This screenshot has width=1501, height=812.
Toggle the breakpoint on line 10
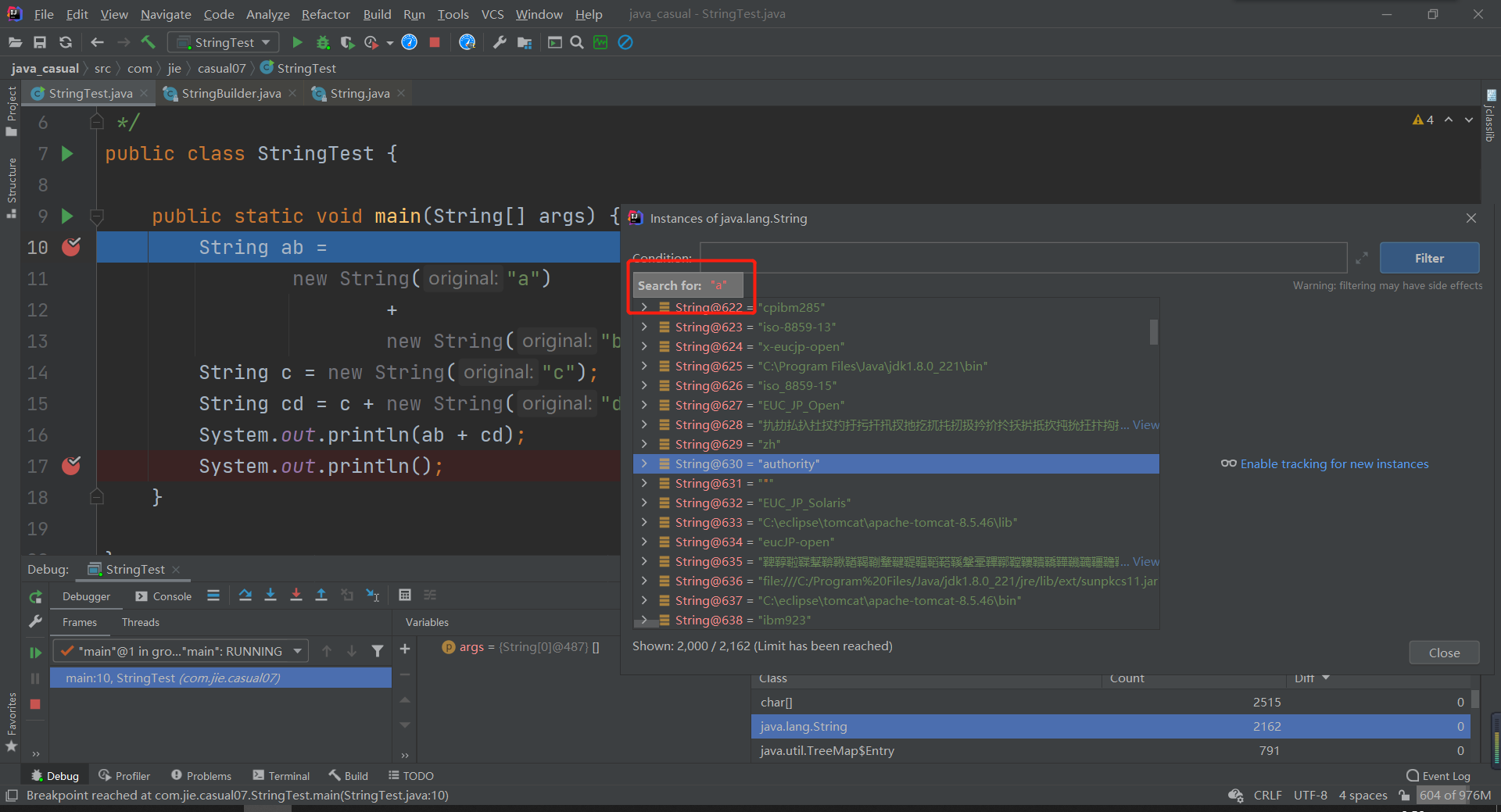point(71,247)
